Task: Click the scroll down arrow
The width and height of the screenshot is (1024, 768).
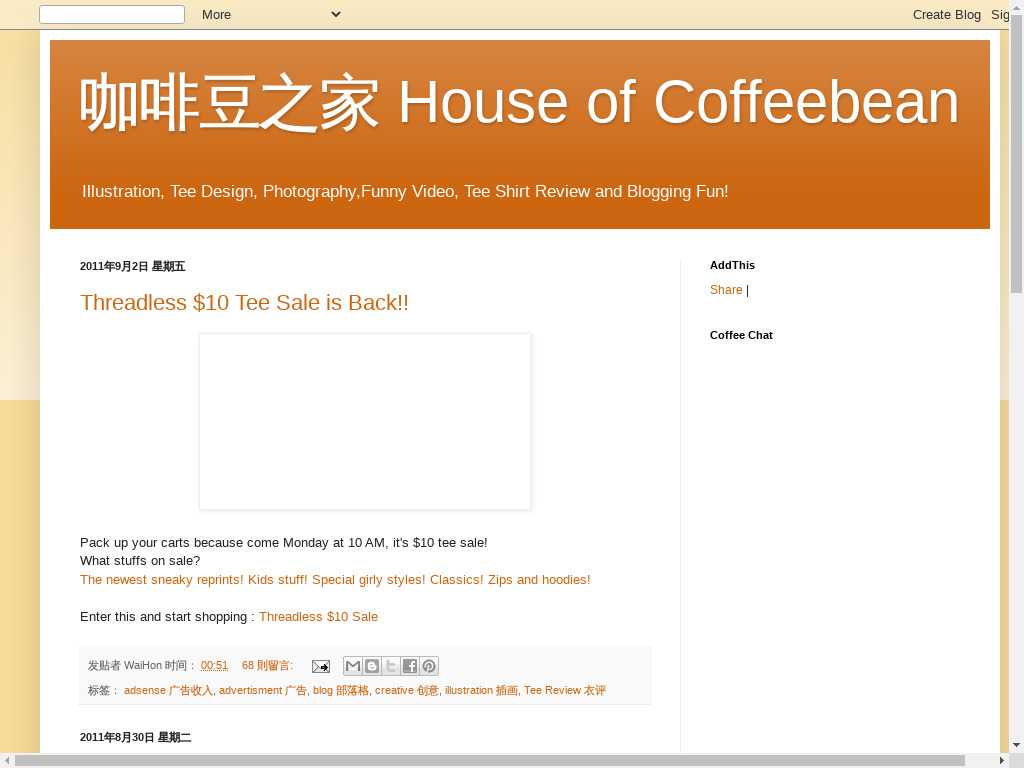Action: (1017, 745)
